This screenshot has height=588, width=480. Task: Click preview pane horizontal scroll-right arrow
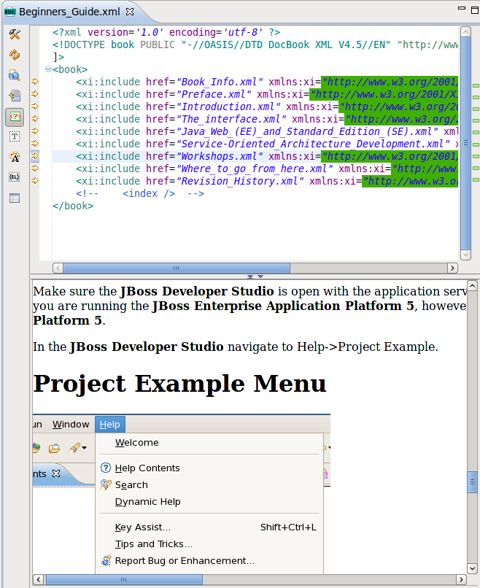(x=461, y=579)
